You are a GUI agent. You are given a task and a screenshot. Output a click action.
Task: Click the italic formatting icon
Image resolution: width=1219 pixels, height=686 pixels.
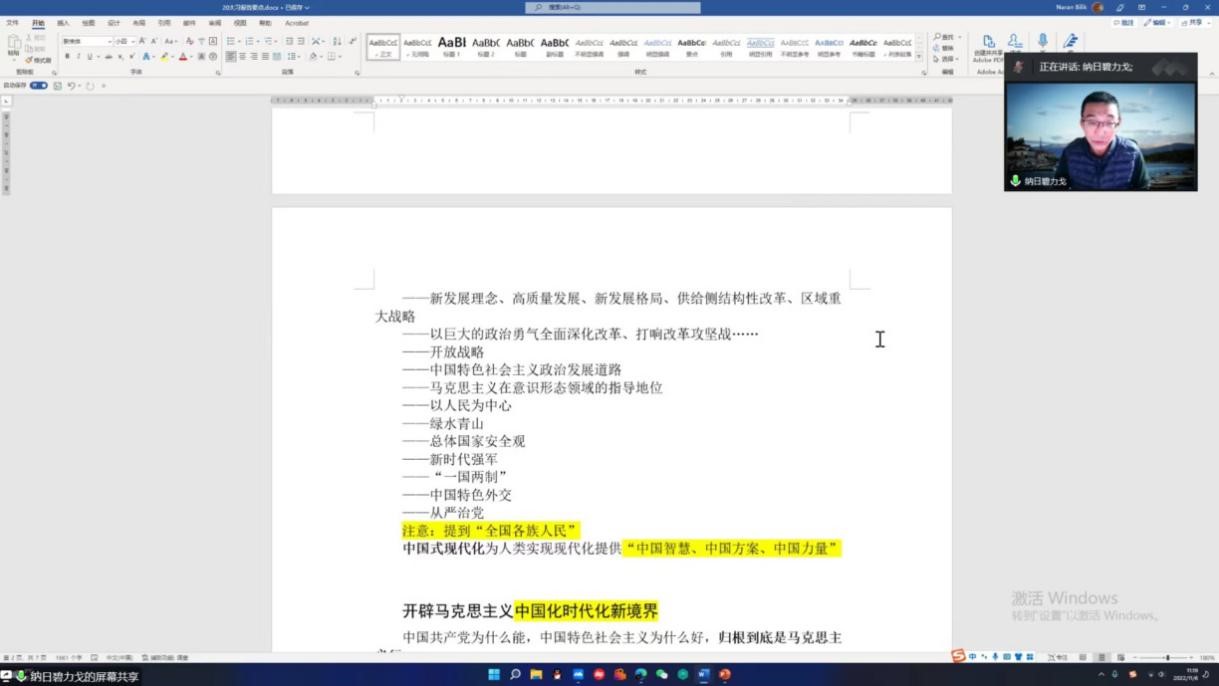coord(78,57)
